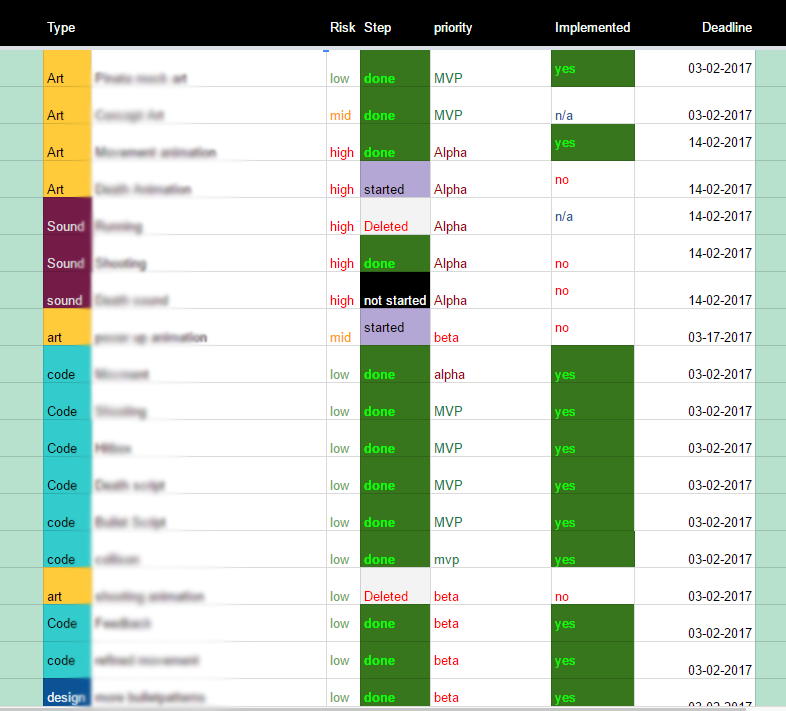The width and height of the screenshot is (786, 711).
Task: Click the lowercase 'alpha' priority cell
Action: [x=449, y=374]
